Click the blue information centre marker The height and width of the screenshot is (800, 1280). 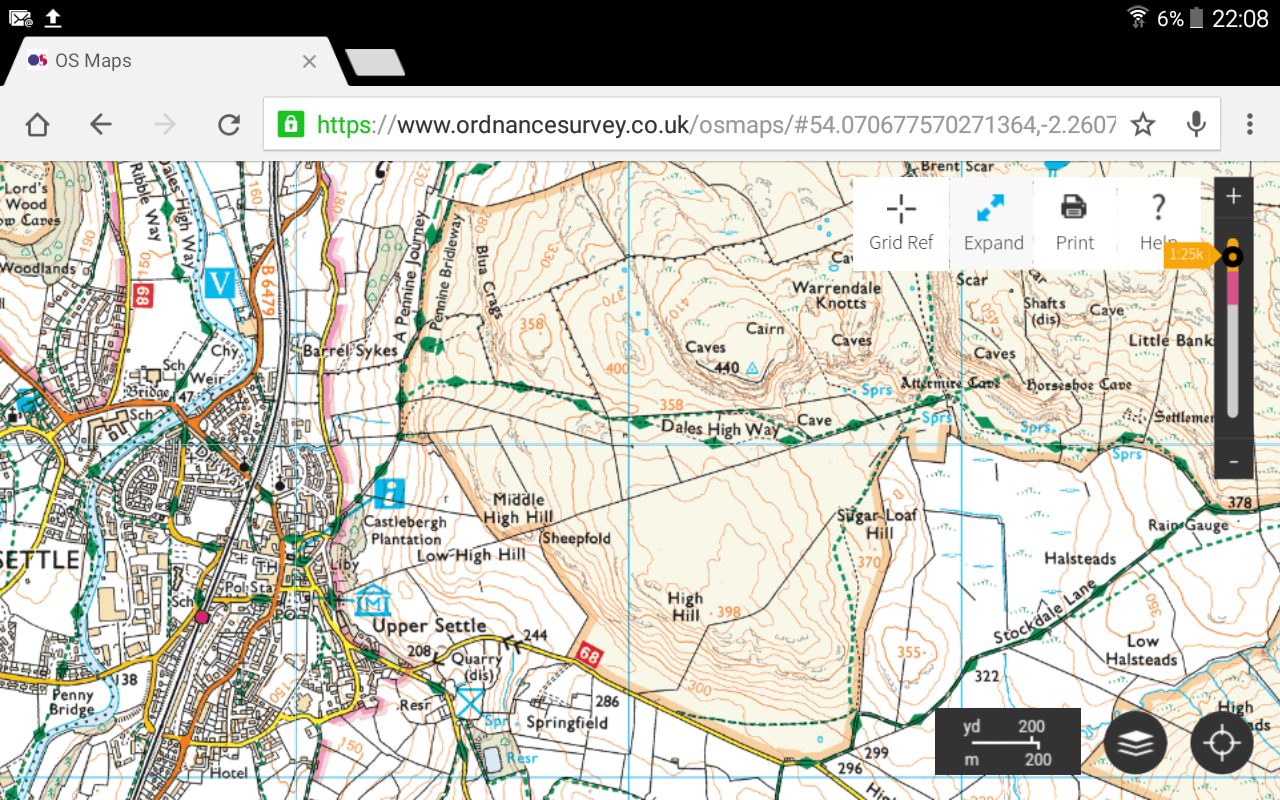pos(390,492)
